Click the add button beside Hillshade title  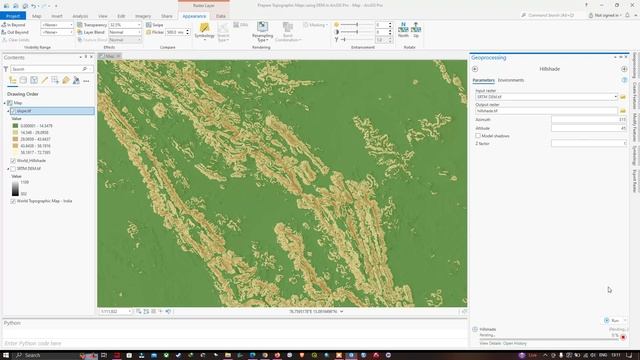(624, 69)
